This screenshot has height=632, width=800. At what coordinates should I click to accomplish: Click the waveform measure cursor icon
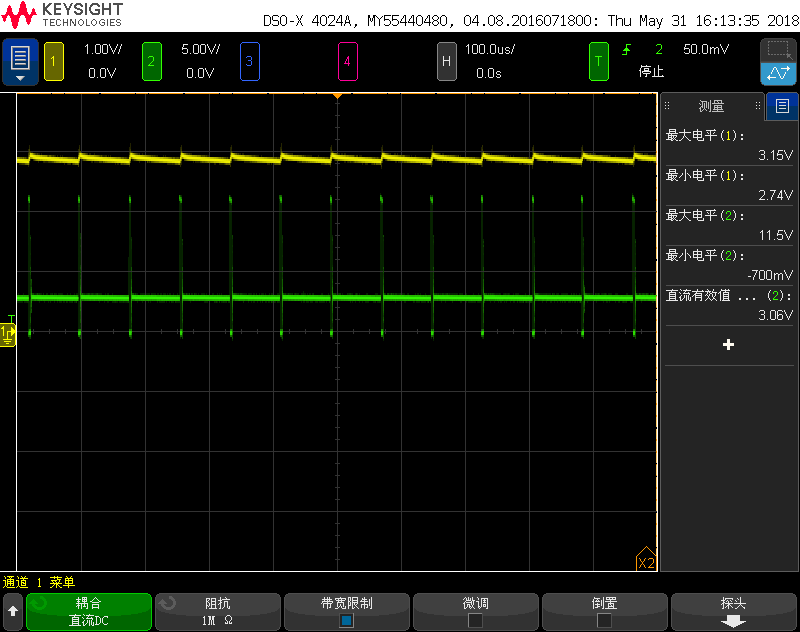click(778, 73)
